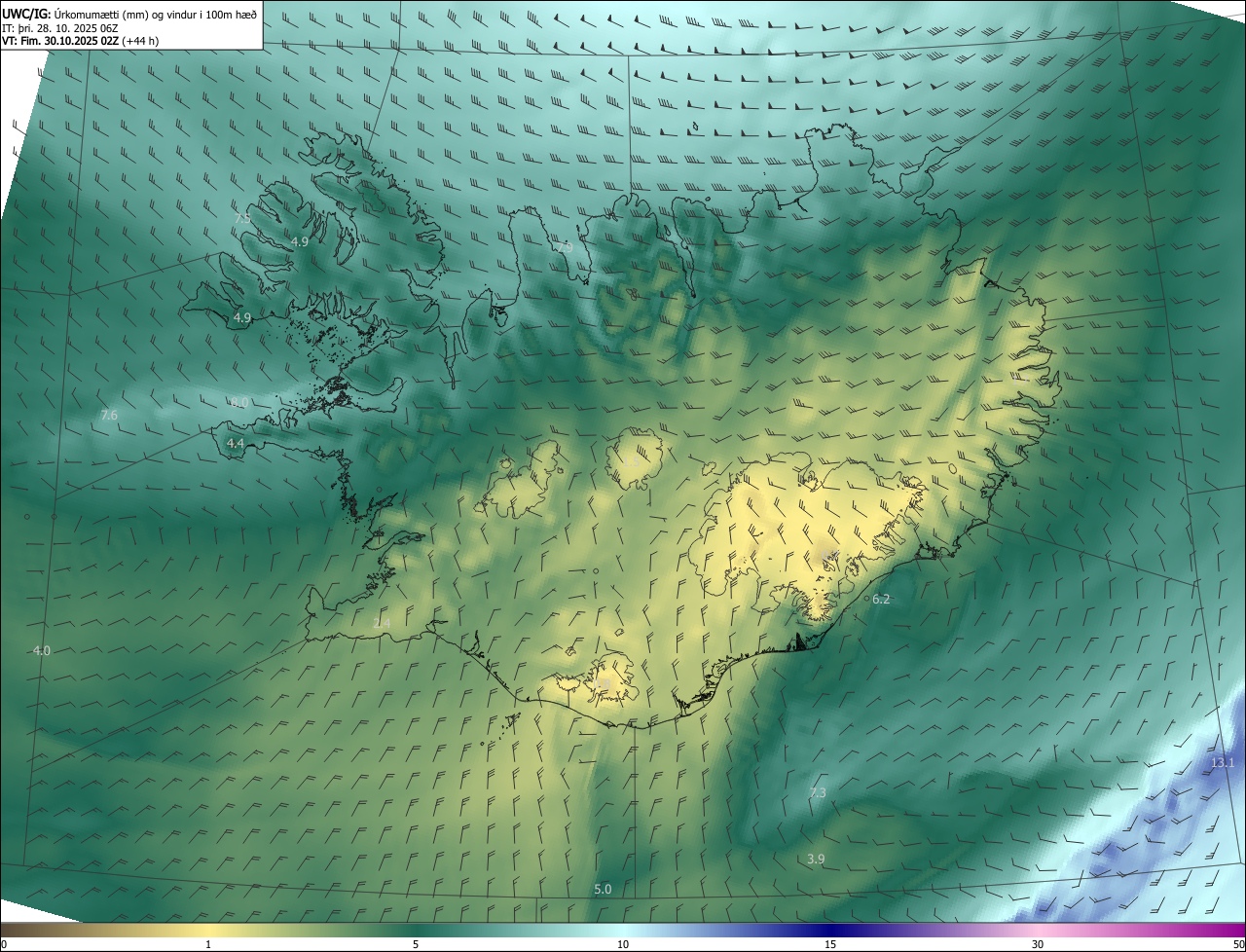
Task: Click the color scale tick labeled 1
Action: 208,944
